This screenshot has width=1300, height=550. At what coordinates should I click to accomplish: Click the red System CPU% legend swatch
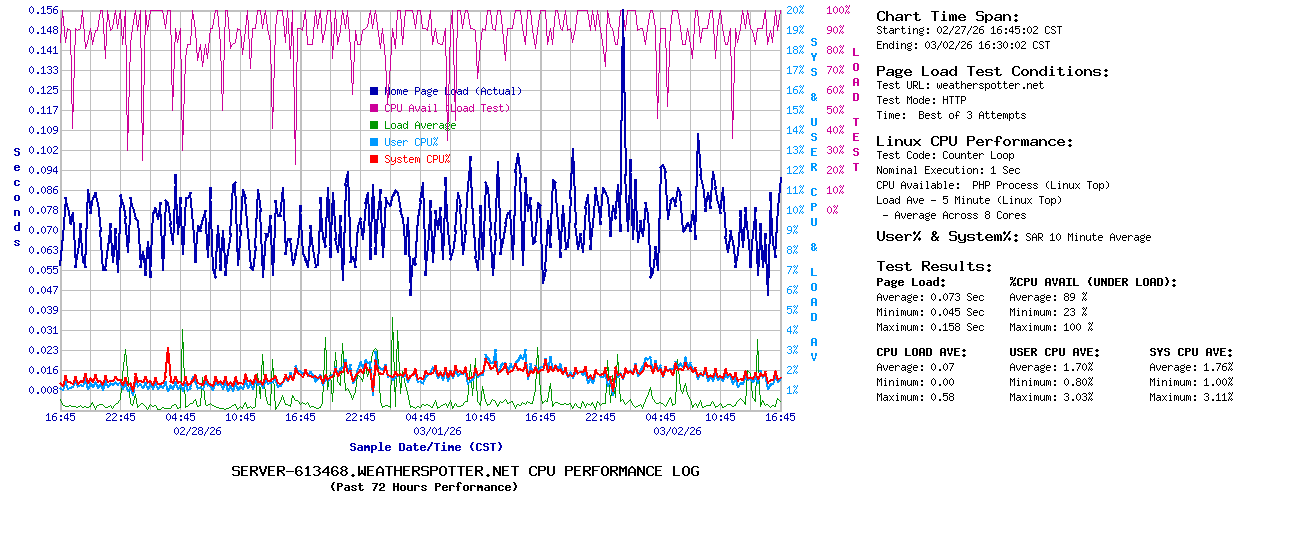tap(374, 159)
